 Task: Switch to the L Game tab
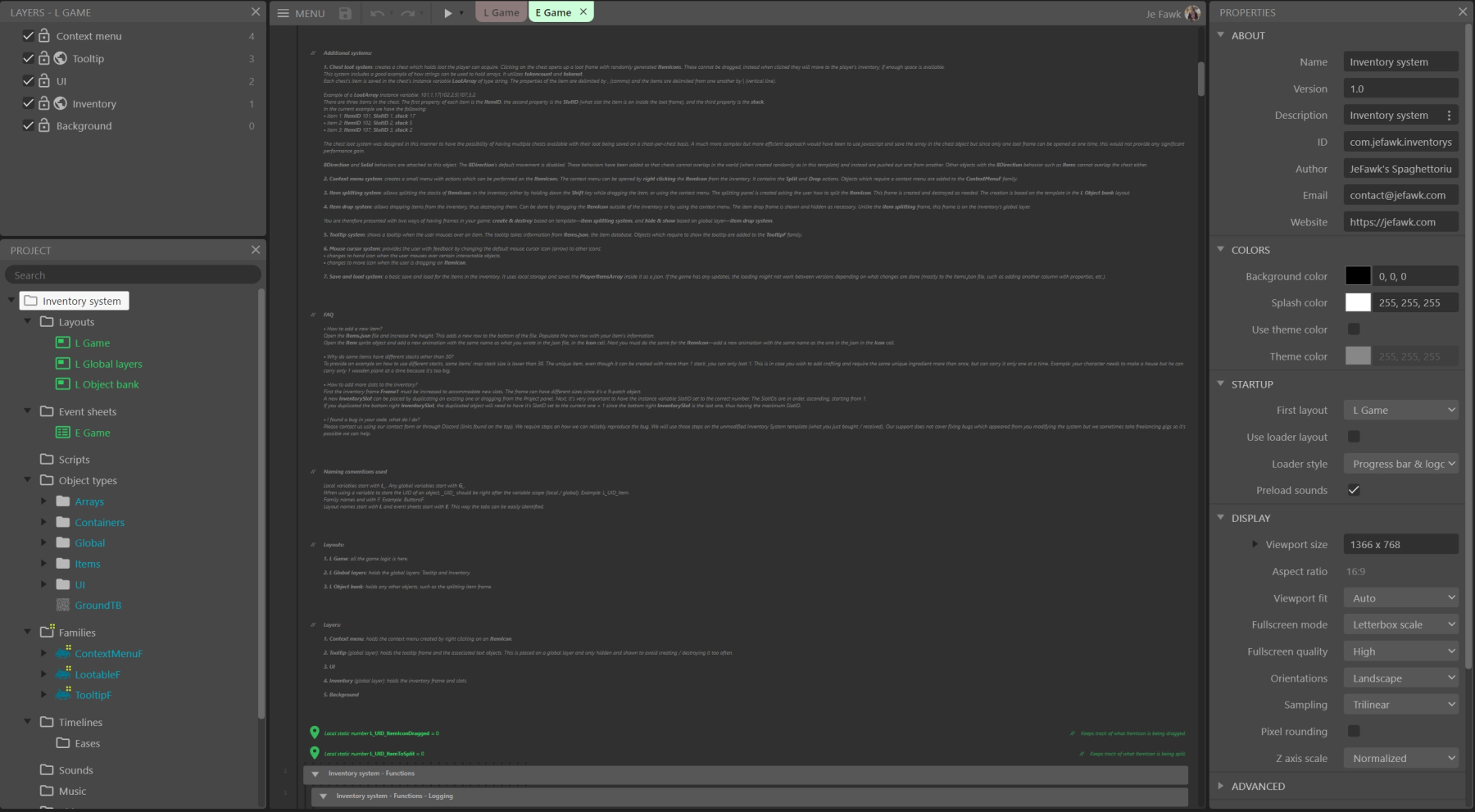point(501,12)
